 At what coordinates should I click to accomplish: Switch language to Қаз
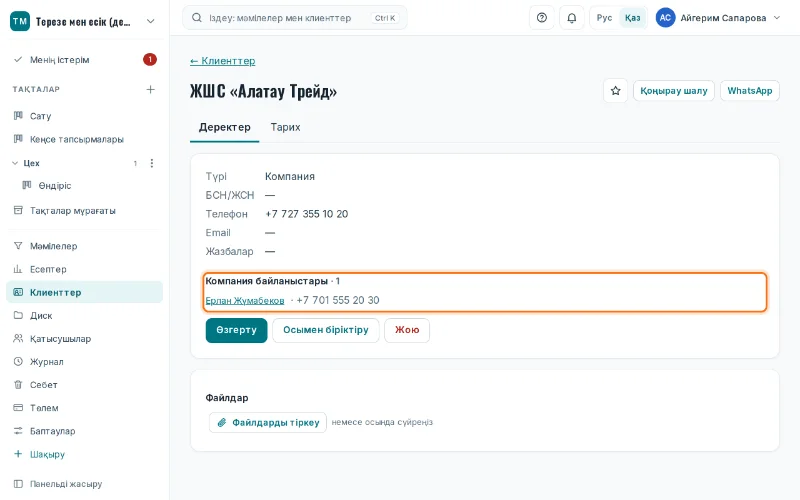coord(633,18)
